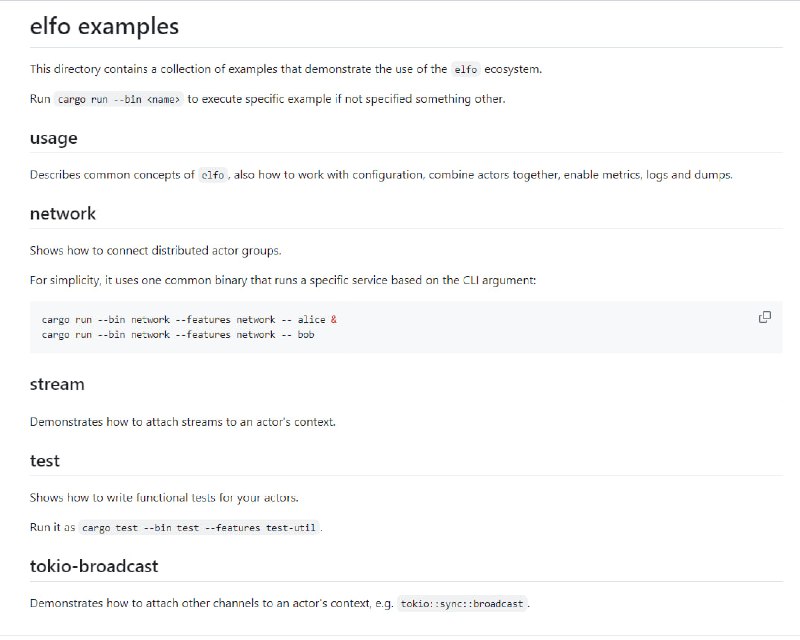Click the code line ending with "alice &"
The height and width of the screenshot is (640, 800).
click(189, 320)
